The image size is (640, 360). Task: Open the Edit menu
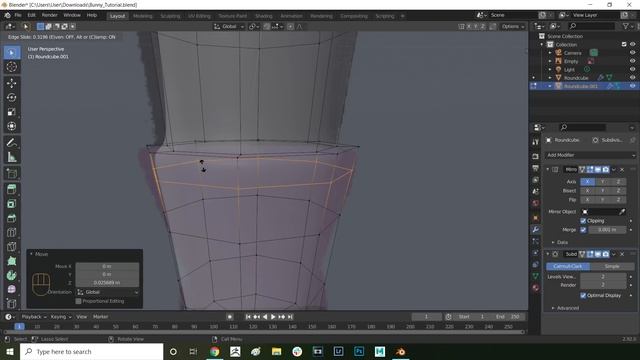pyautogui.click(x=31, y=15)
